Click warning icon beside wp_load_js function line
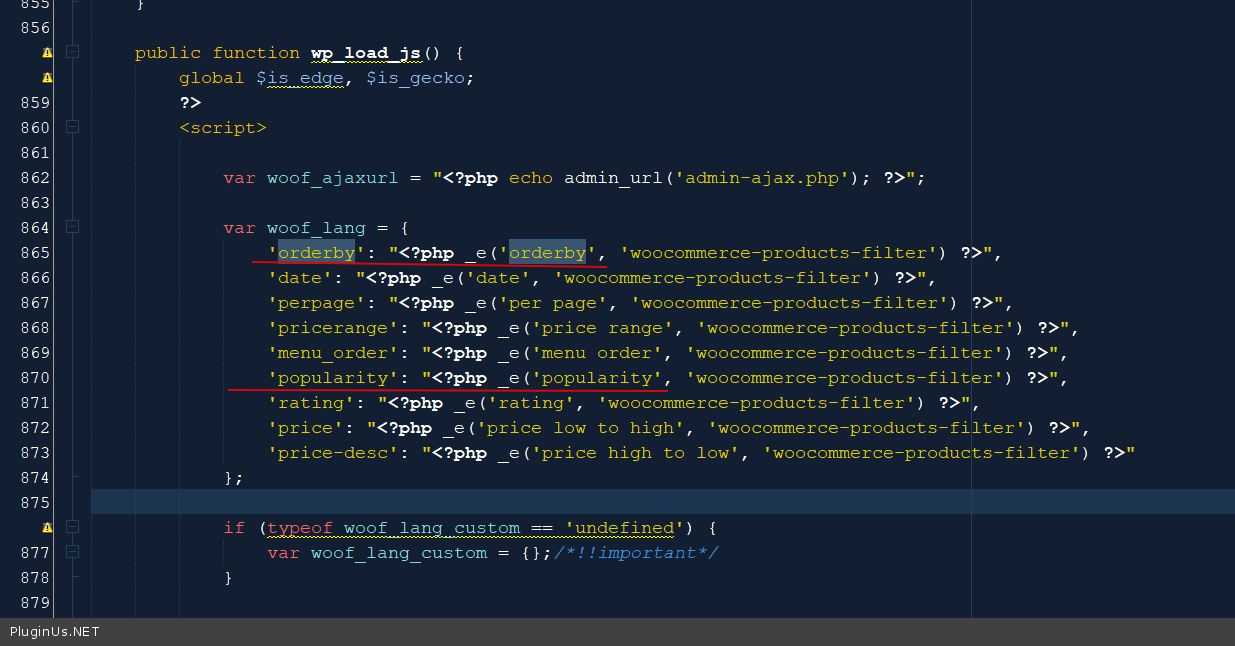Image resolution: width=1235 pixels, height=646 pixels. click(47, 53)
